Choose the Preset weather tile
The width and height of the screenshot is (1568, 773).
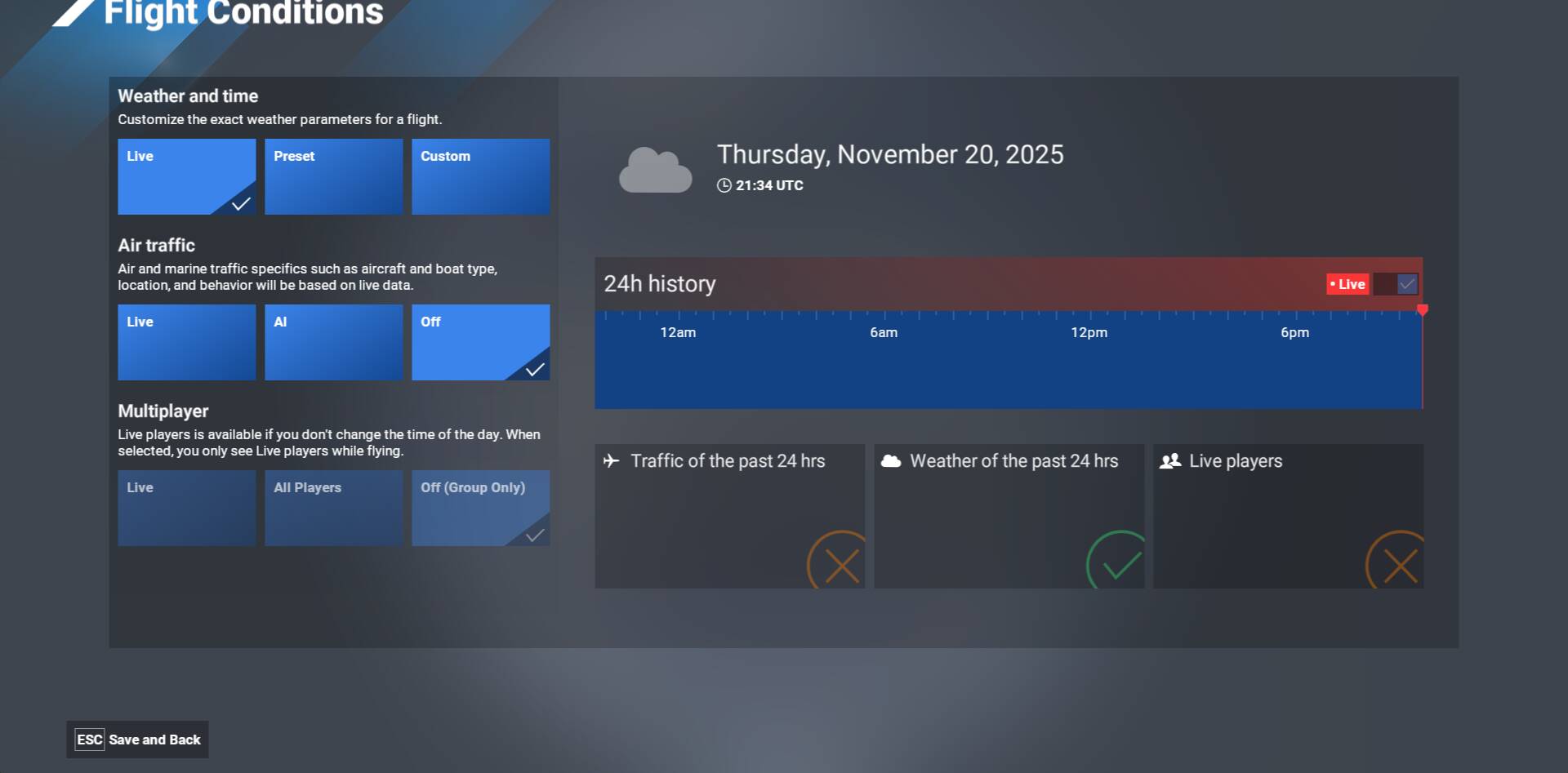coord(333,176)
